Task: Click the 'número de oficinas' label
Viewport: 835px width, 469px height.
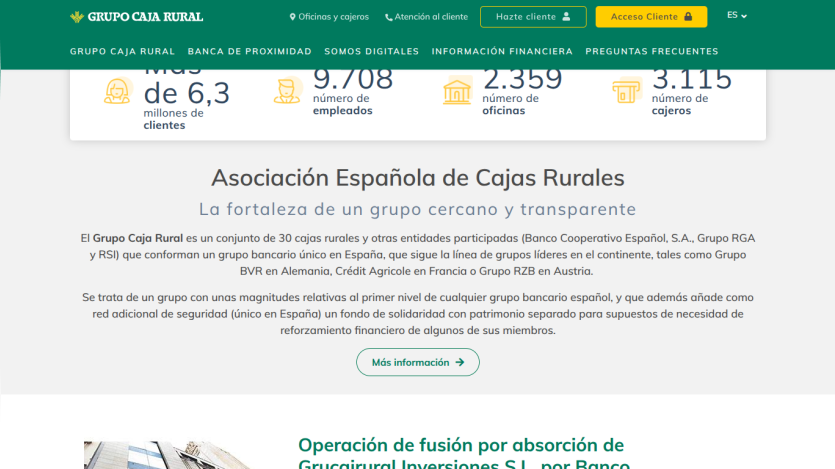Action: (x=511, y=104)
